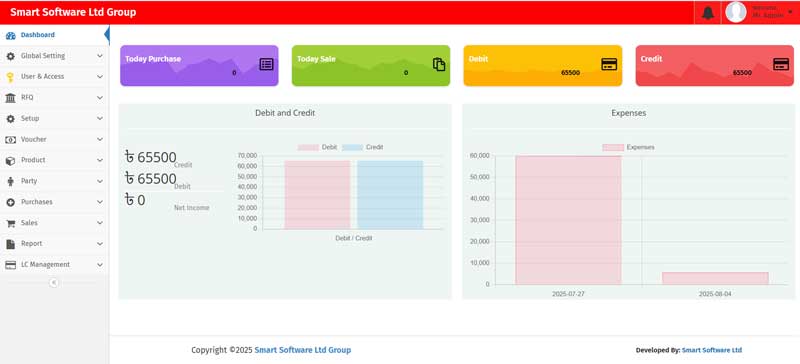
Task: Click the Sales shopping cart icon
Action: click(10, 223)
